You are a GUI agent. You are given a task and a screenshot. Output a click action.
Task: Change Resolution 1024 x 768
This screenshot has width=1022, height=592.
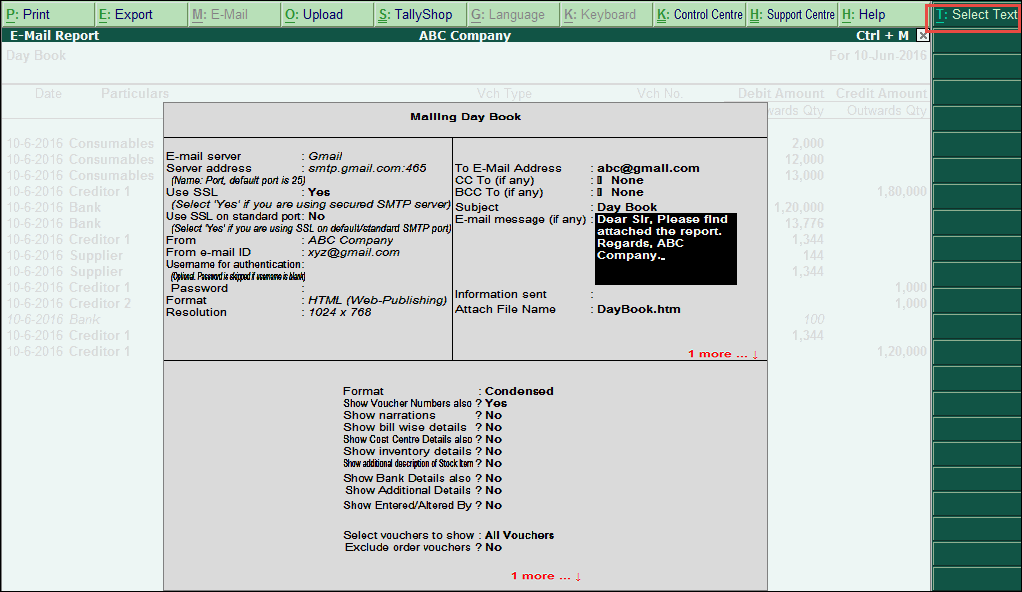pyautogui.click(x=340, y=312)
